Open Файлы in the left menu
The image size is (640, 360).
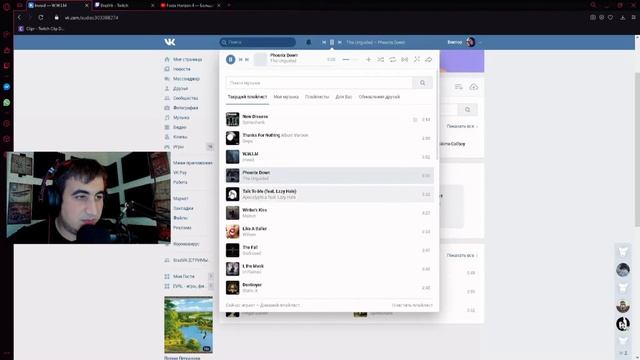coord(180,218)
